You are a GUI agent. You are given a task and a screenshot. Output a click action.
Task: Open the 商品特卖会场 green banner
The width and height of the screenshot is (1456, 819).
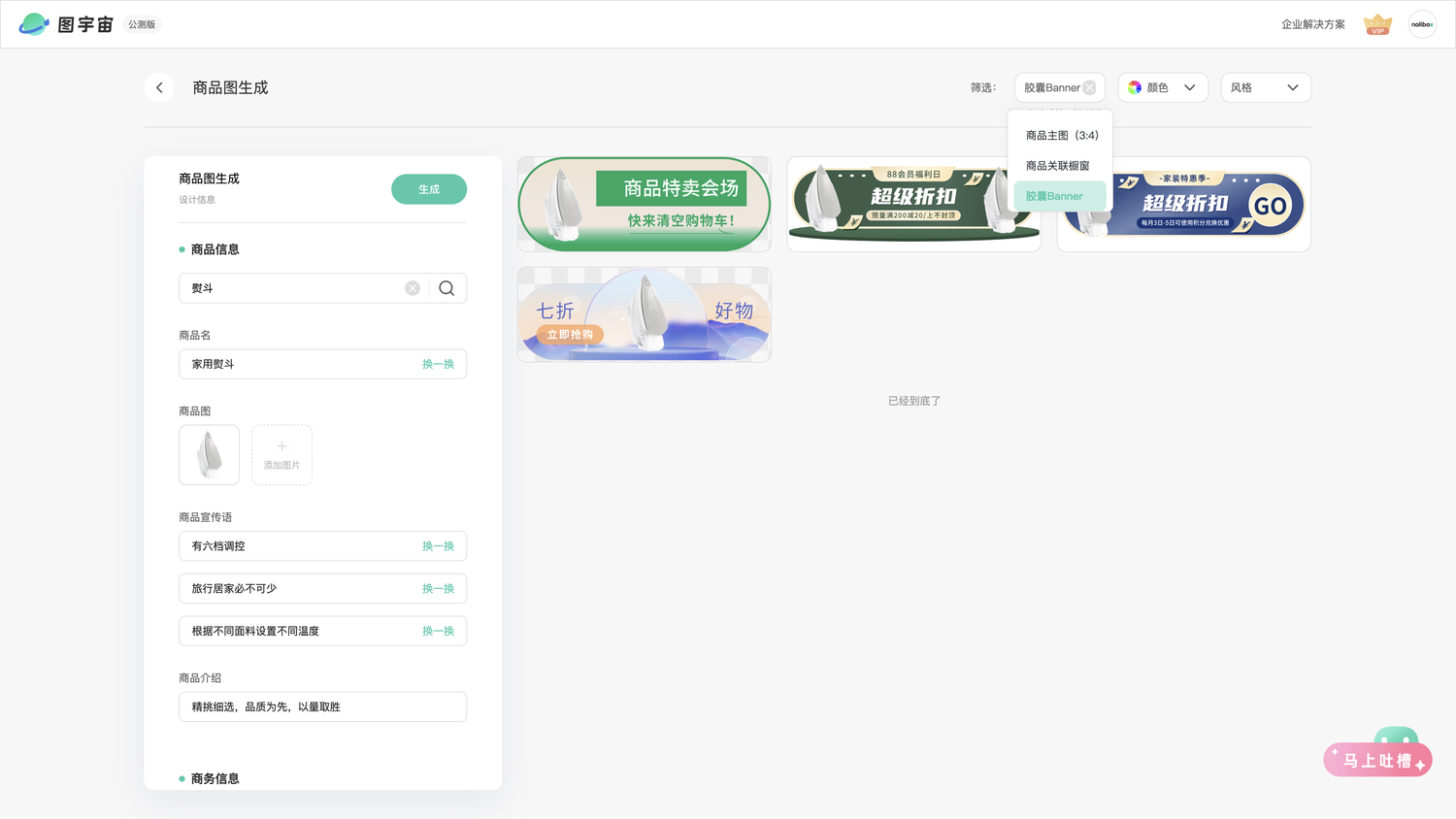[645, 205]
